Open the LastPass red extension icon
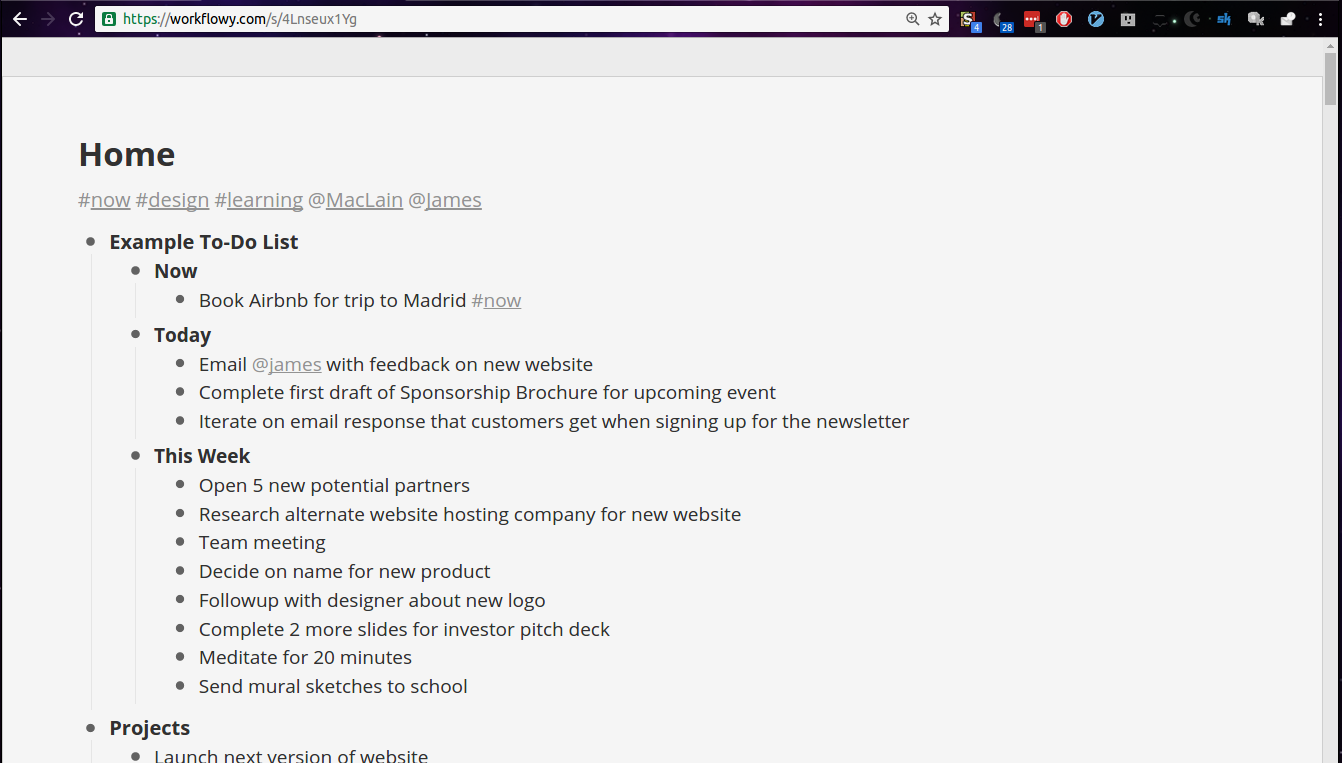 [x=1032, y=19]
